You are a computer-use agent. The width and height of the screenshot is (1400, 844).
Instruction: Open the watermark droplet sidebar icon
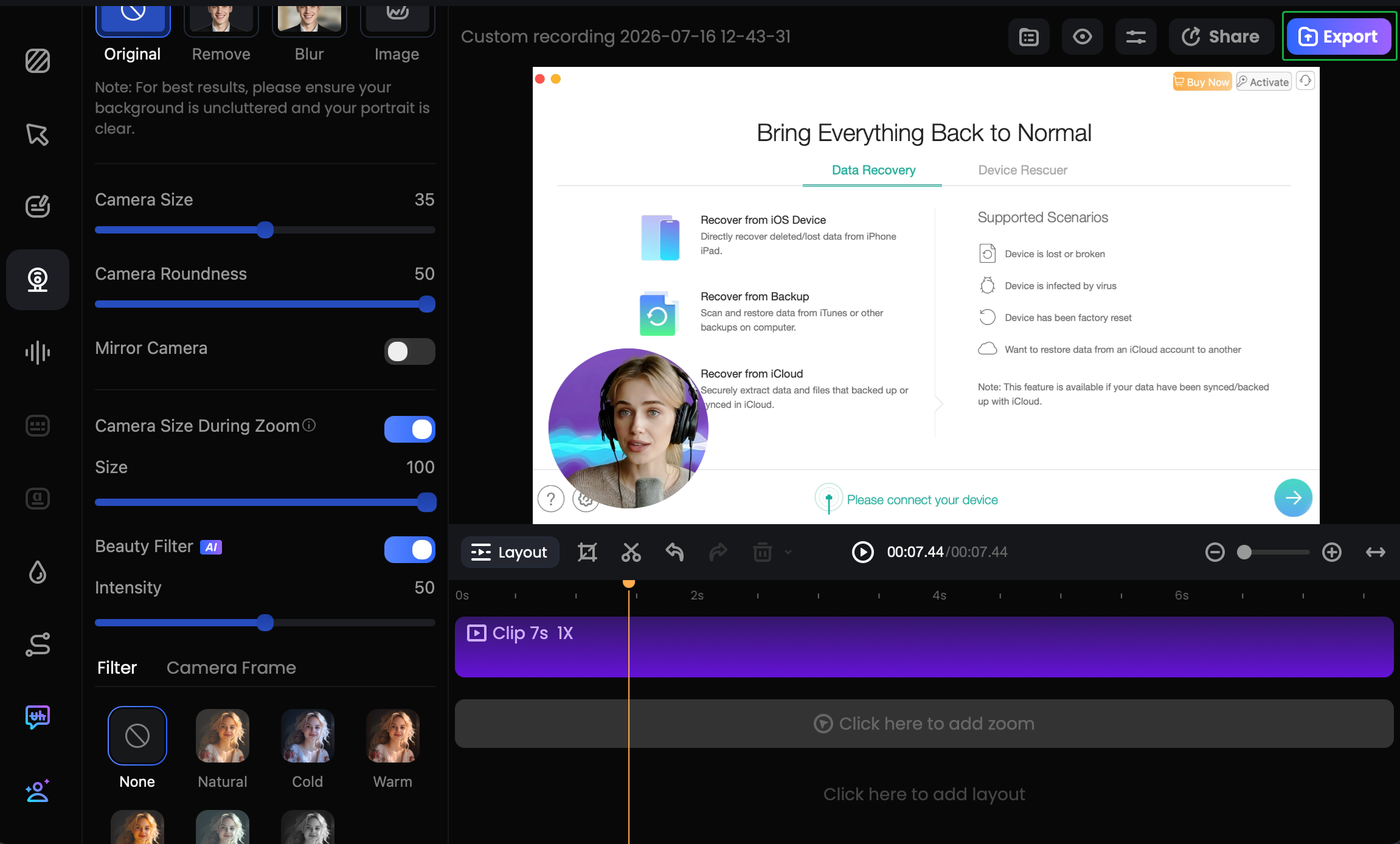(38, 572)
